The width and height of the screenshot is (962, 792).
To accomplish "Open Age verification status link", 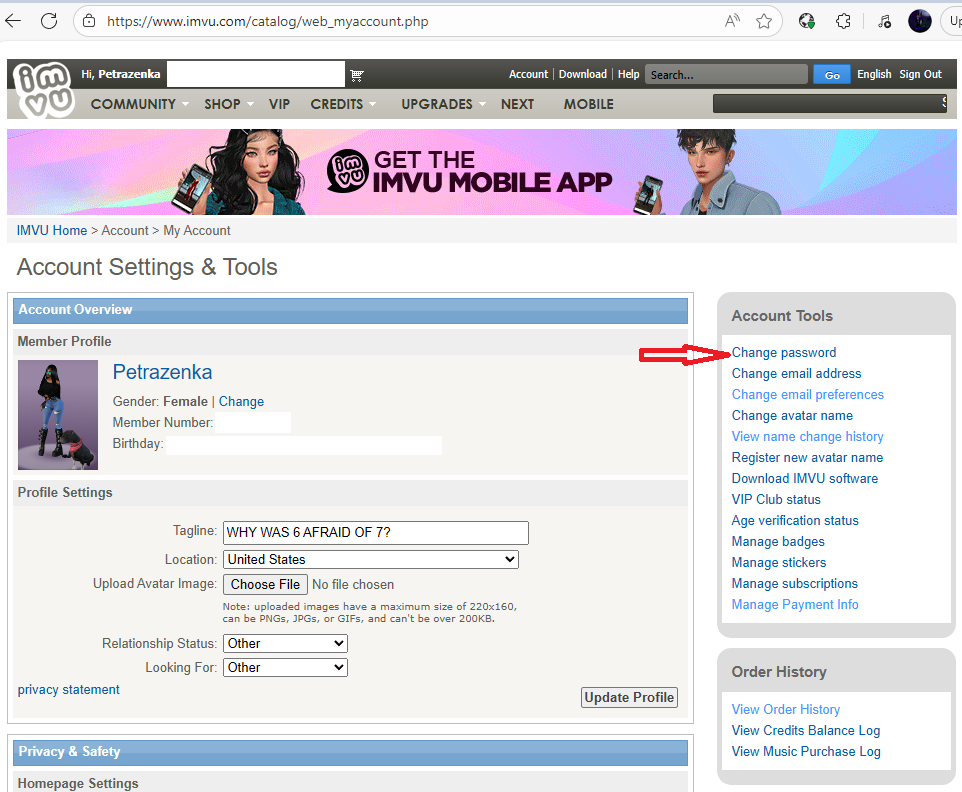I will click(x=795, y=520).
